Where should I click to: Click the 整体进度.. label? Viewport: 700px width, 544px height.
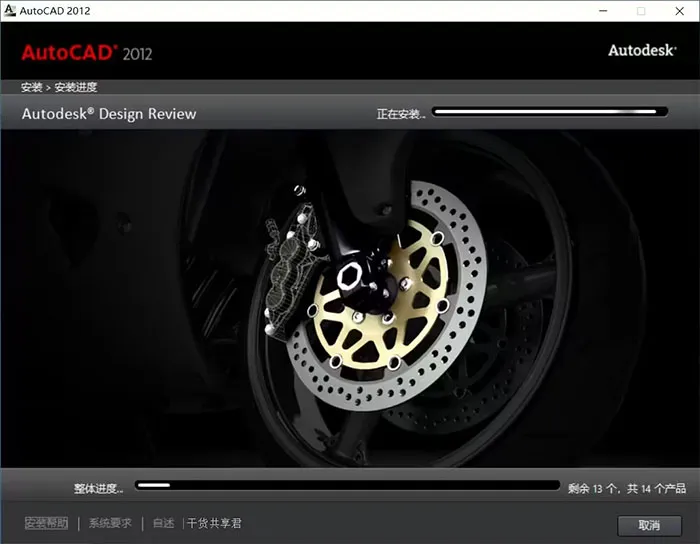click(x=99, y=489)
